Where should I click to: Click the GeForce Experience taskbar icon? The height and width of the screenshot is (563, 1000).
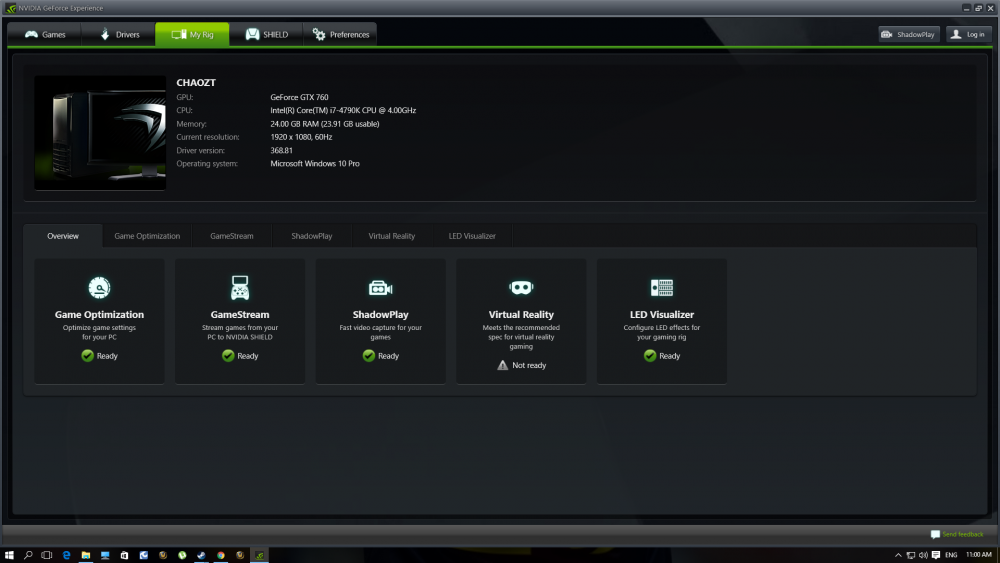260,555
